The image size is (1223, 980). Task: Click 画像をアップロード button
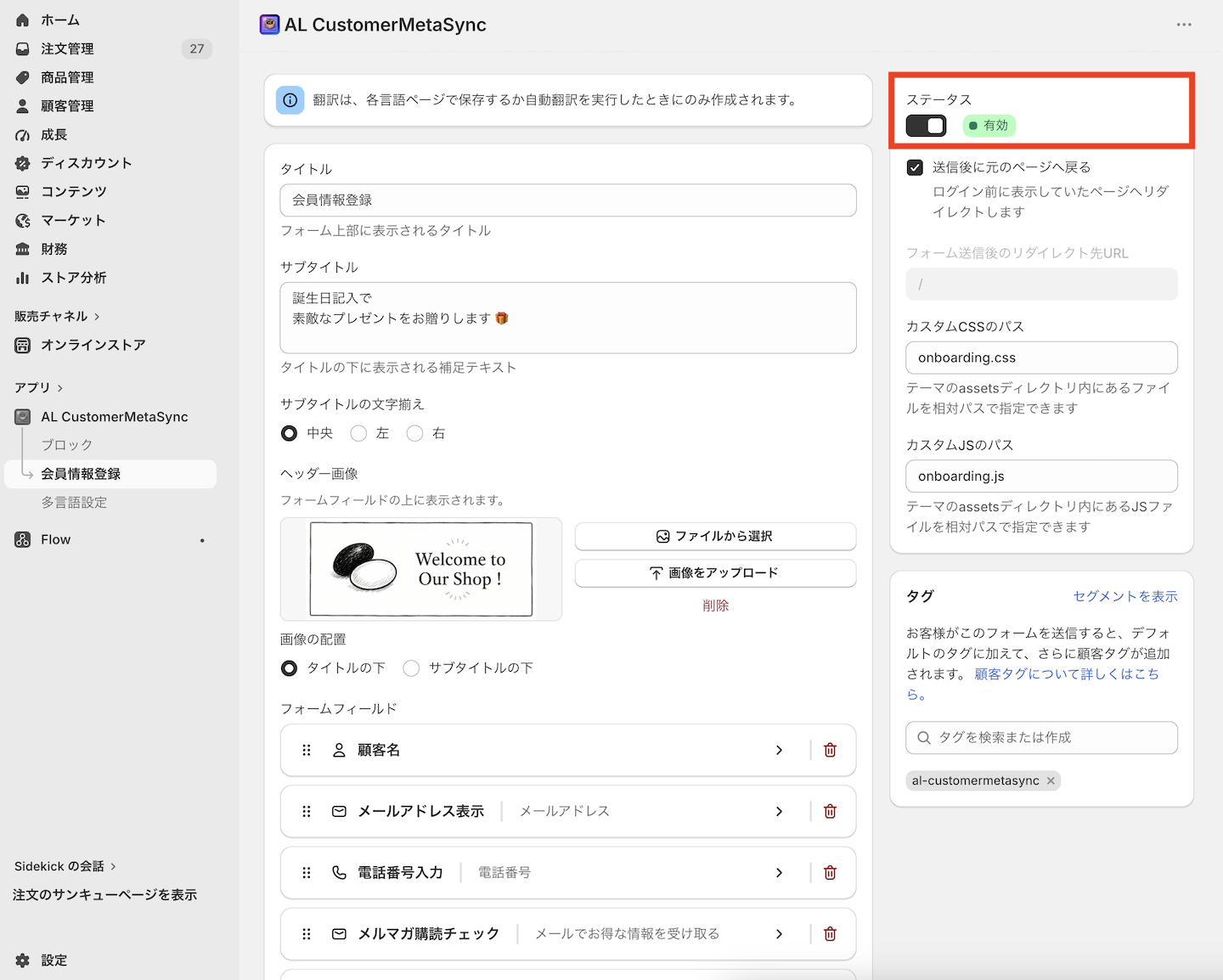pyautogui.click(x=715, y=572)
